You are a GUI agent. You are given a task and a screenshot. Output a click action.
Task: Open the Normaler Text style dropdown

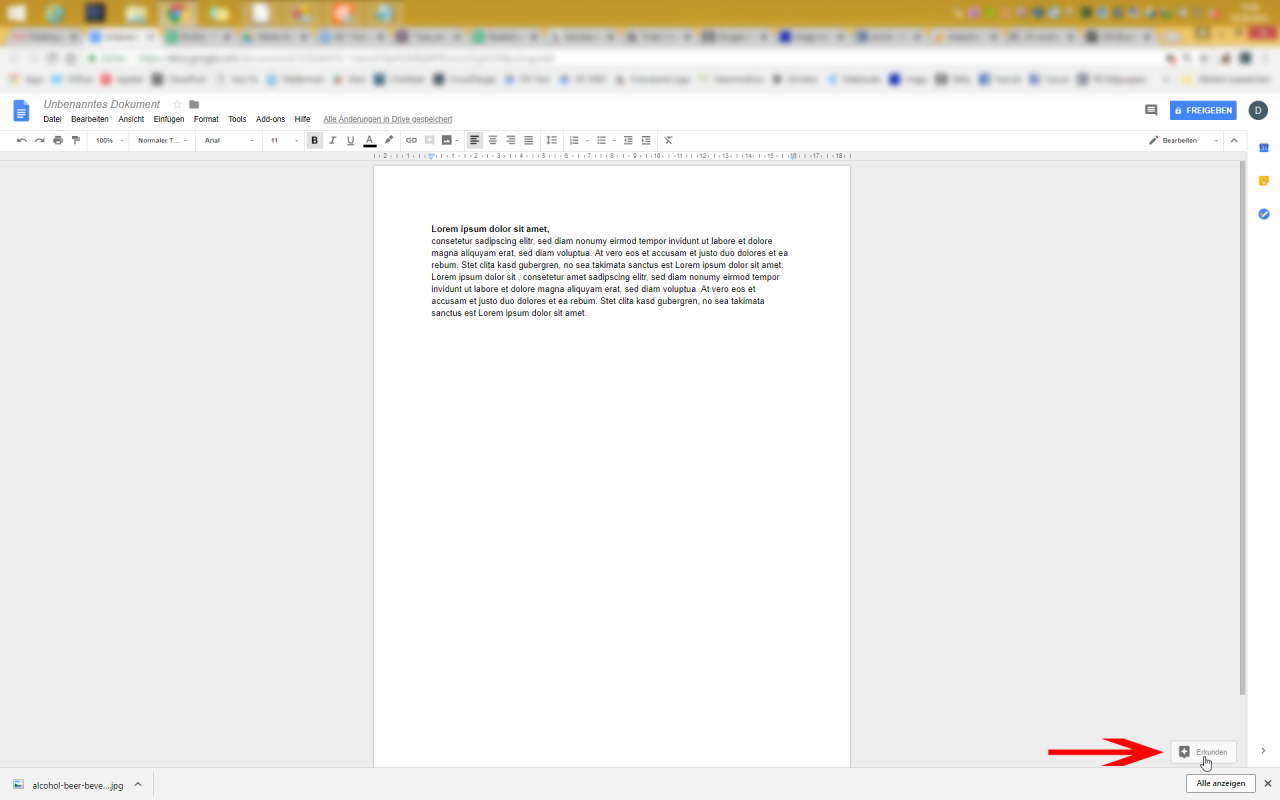(x=162, y=140)
